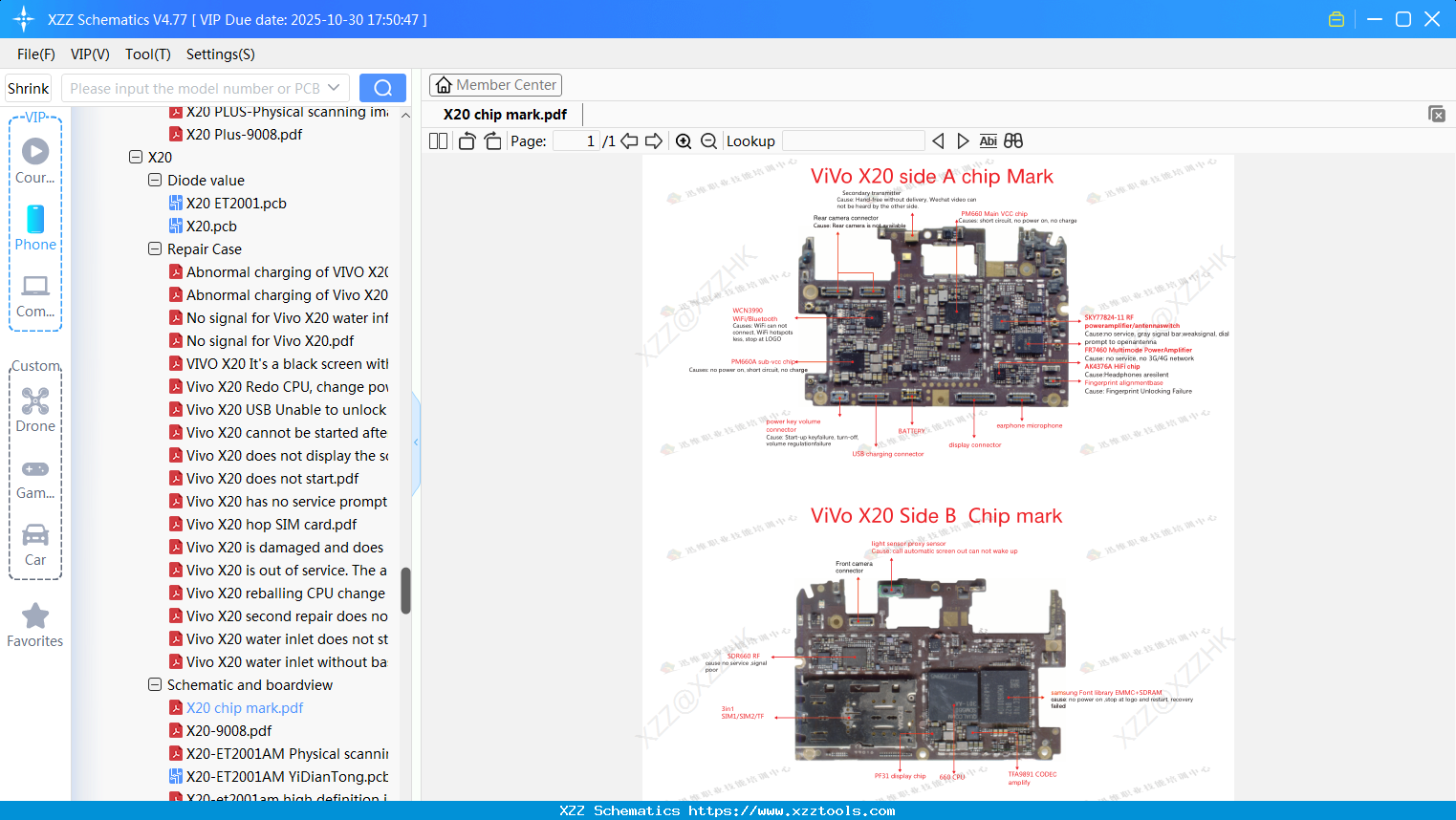Screen dimensions: 1456x820
Task: Collapse the Diode value branch
Action: pos(154,180)
